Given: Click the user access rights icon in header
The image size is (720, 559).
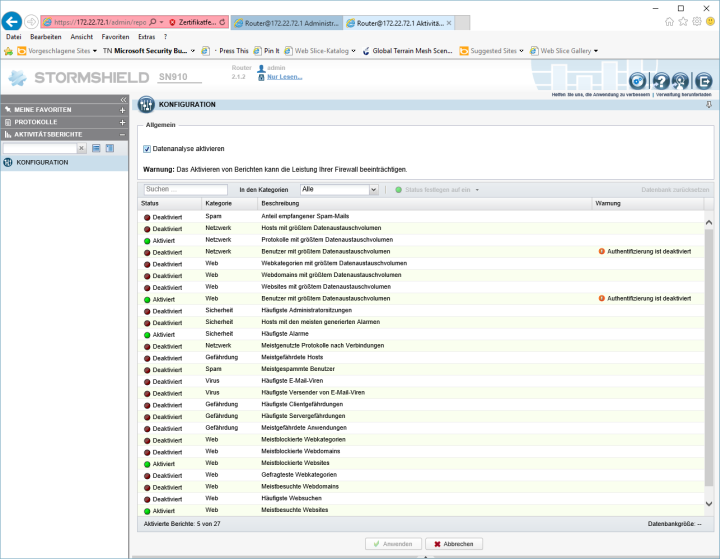Looking at the screenshot, I should tap(681, 81).
